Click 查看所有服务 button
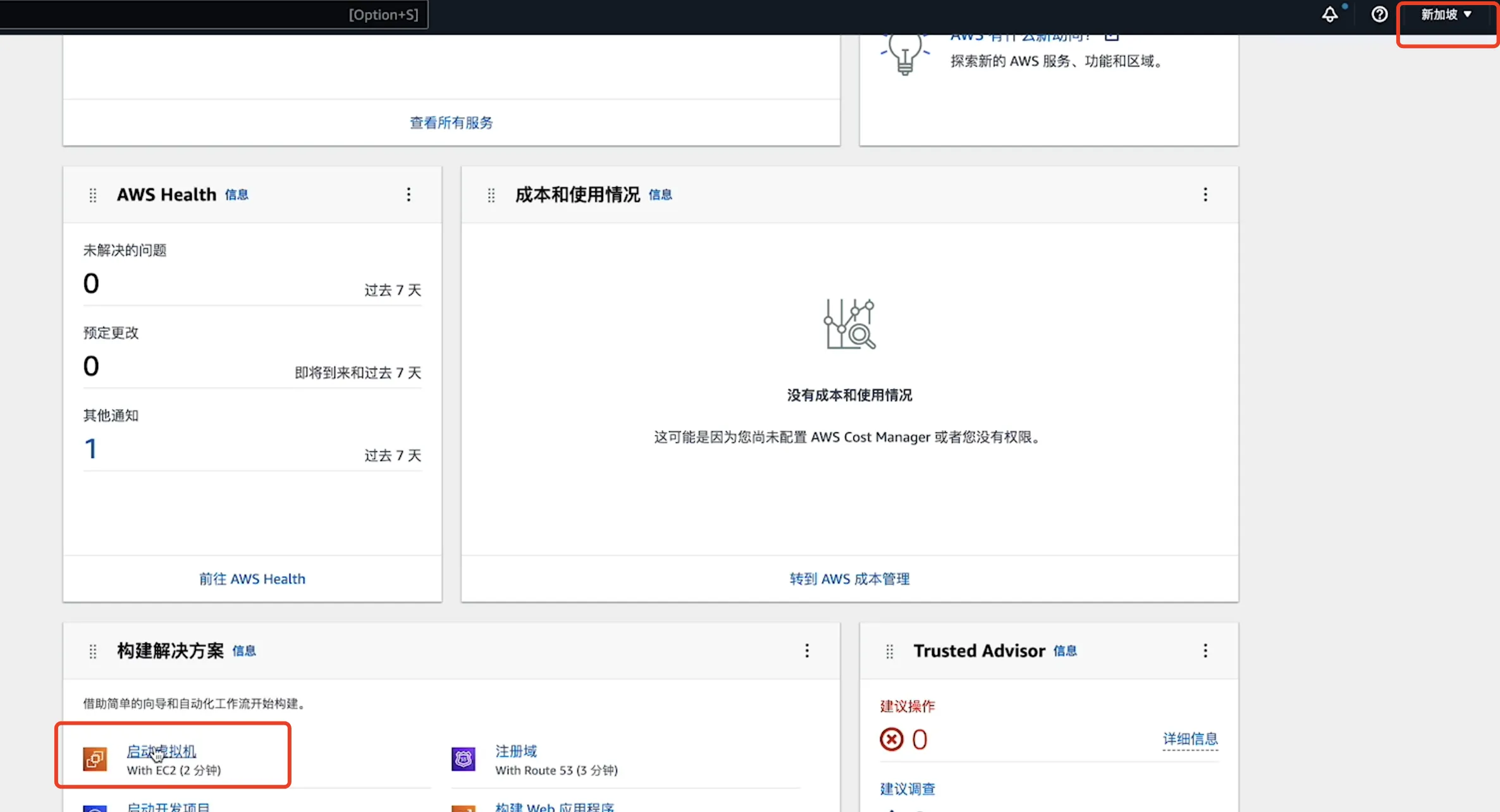Viewport: 1500px width, 812px height. [451, 122]
